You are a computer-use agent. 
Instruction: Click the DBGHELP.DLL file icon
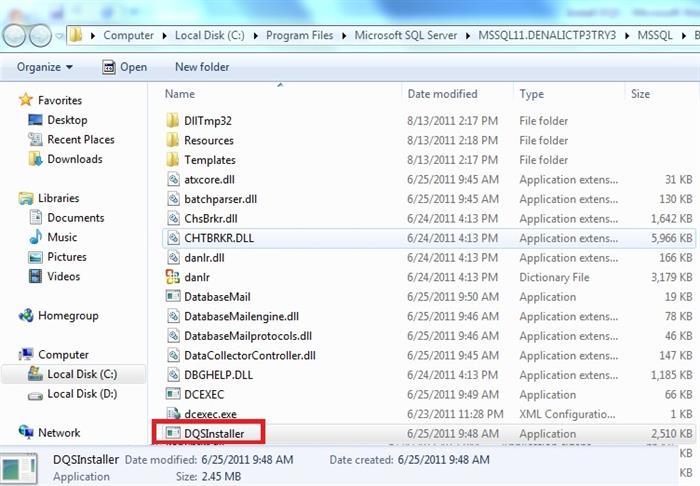point(173,375)
